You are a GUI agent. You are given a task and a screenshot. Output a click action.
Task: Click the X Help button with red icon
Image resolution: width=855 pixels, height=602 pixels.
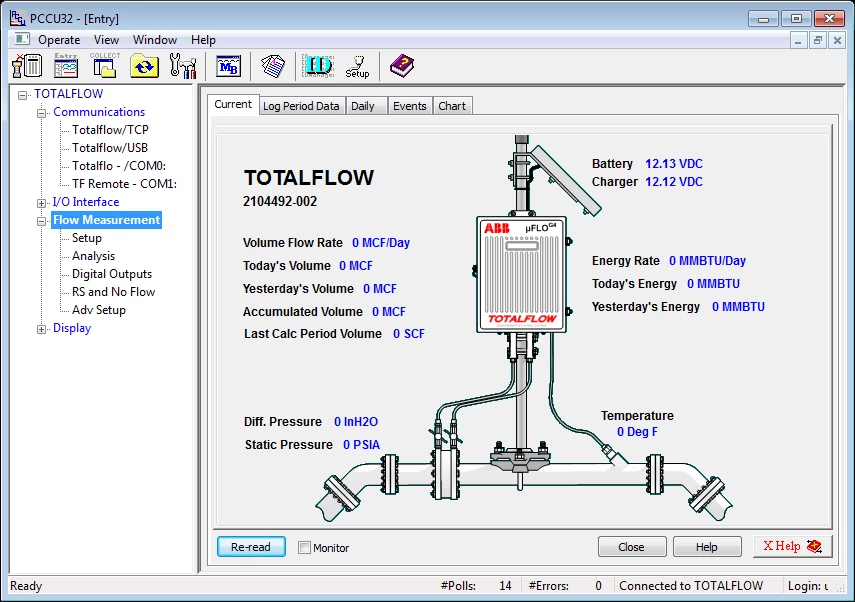(x=791, y=546)
